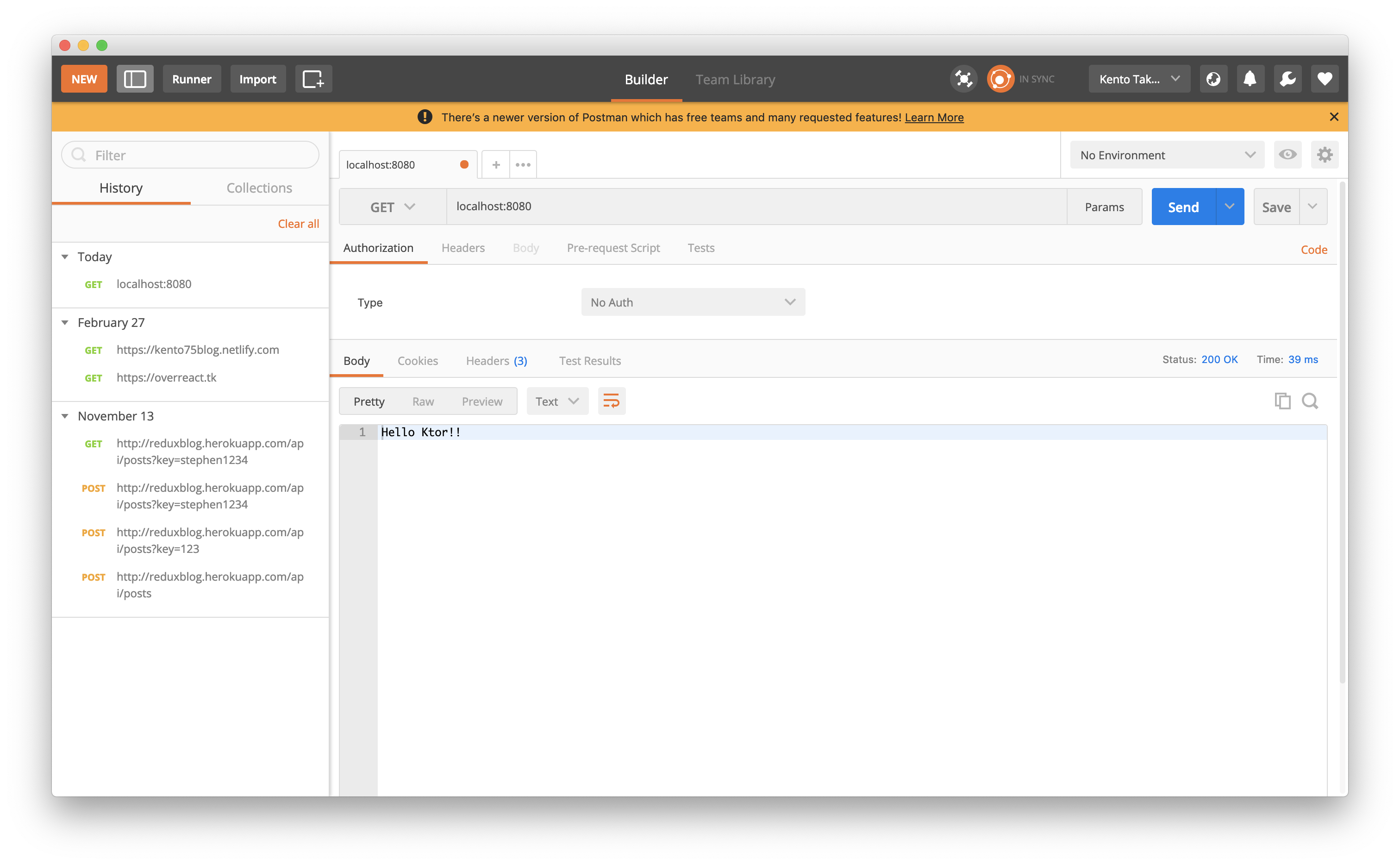Click the heart icon in the header
Viewport: 1400px width, 865px height.
coord(1325,79)
